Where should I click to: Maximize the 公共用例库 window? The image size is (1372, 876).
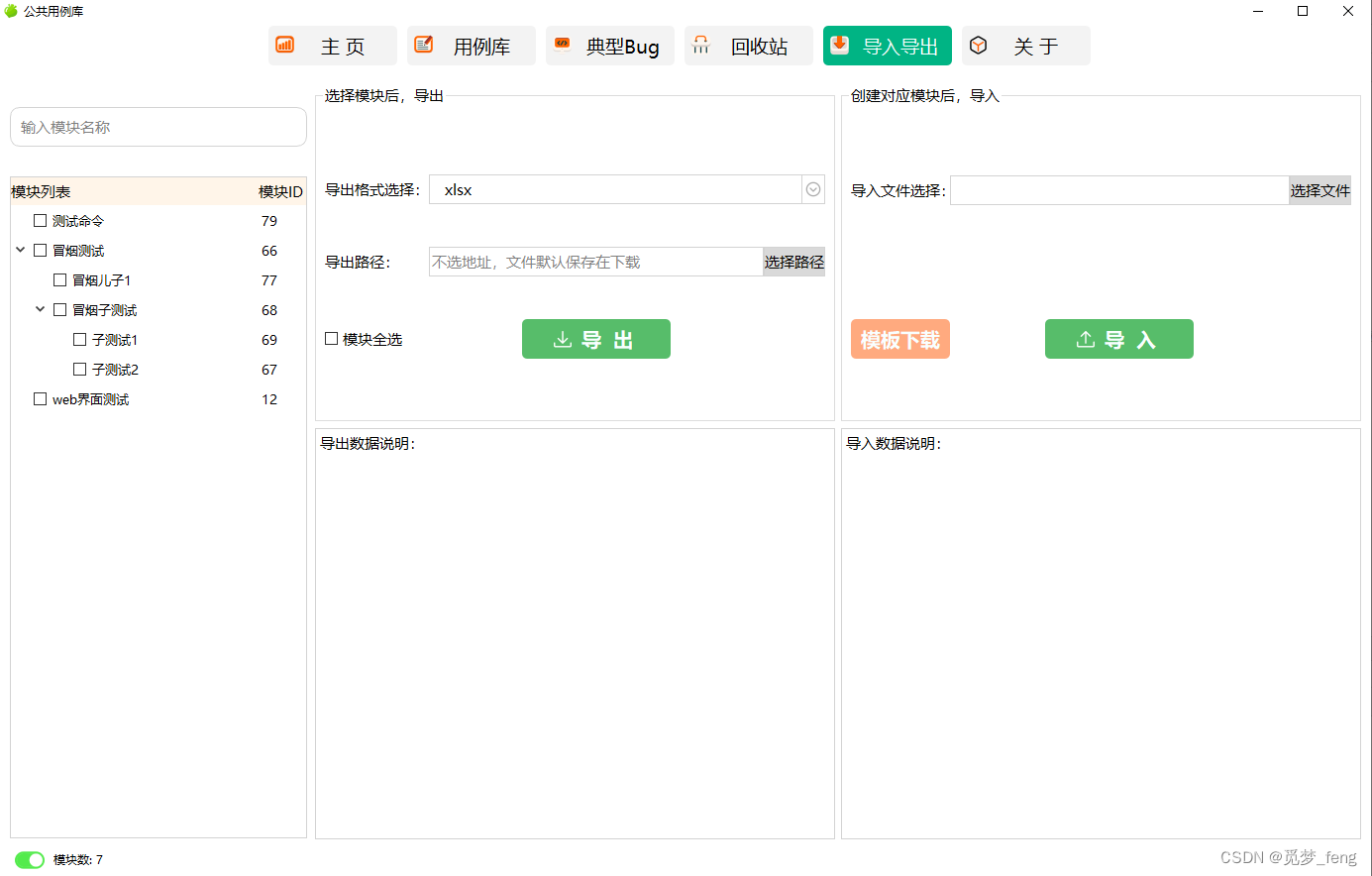click(1303, 11)
